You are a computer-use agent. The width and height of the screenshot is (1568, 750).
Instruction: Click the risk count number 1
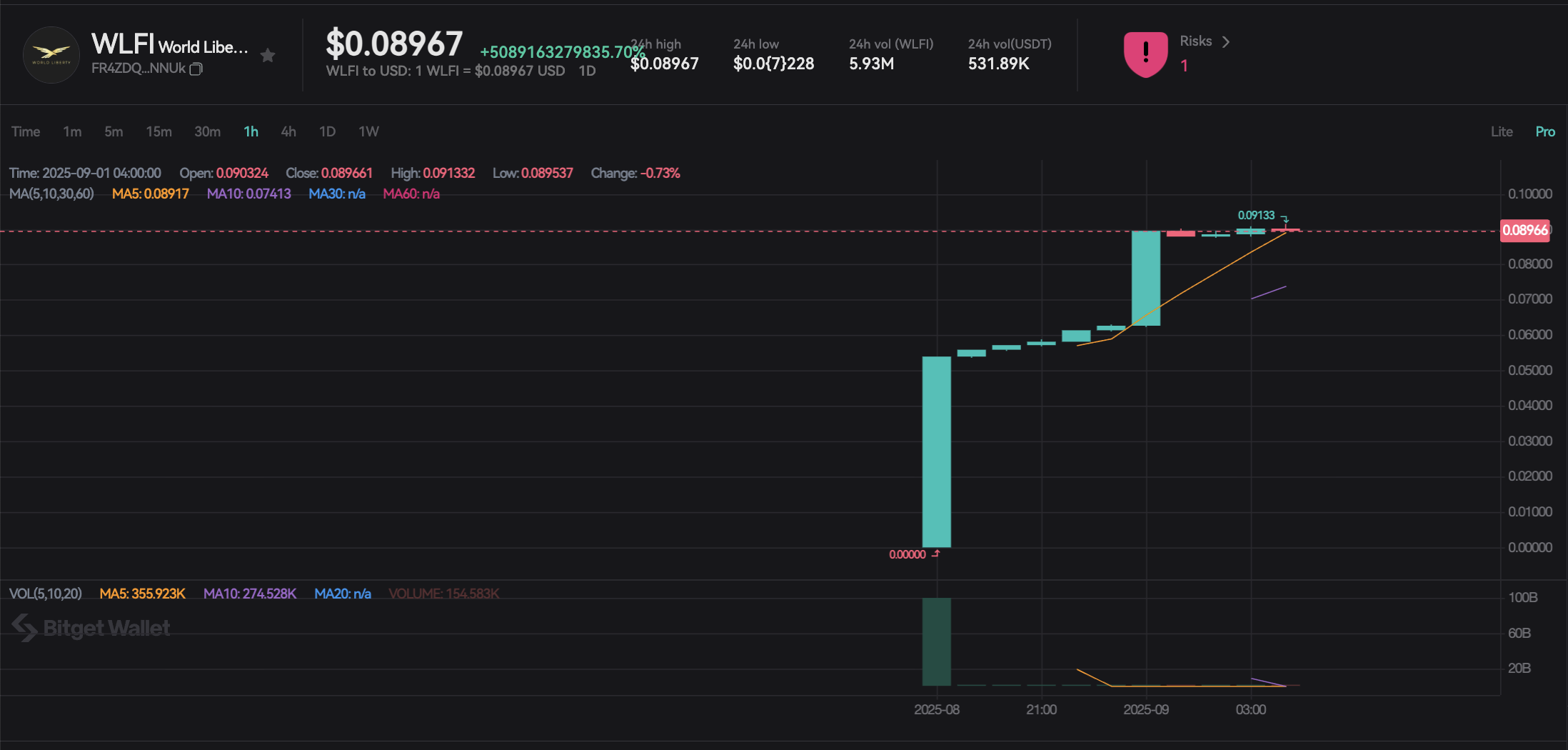point(1185,66)
